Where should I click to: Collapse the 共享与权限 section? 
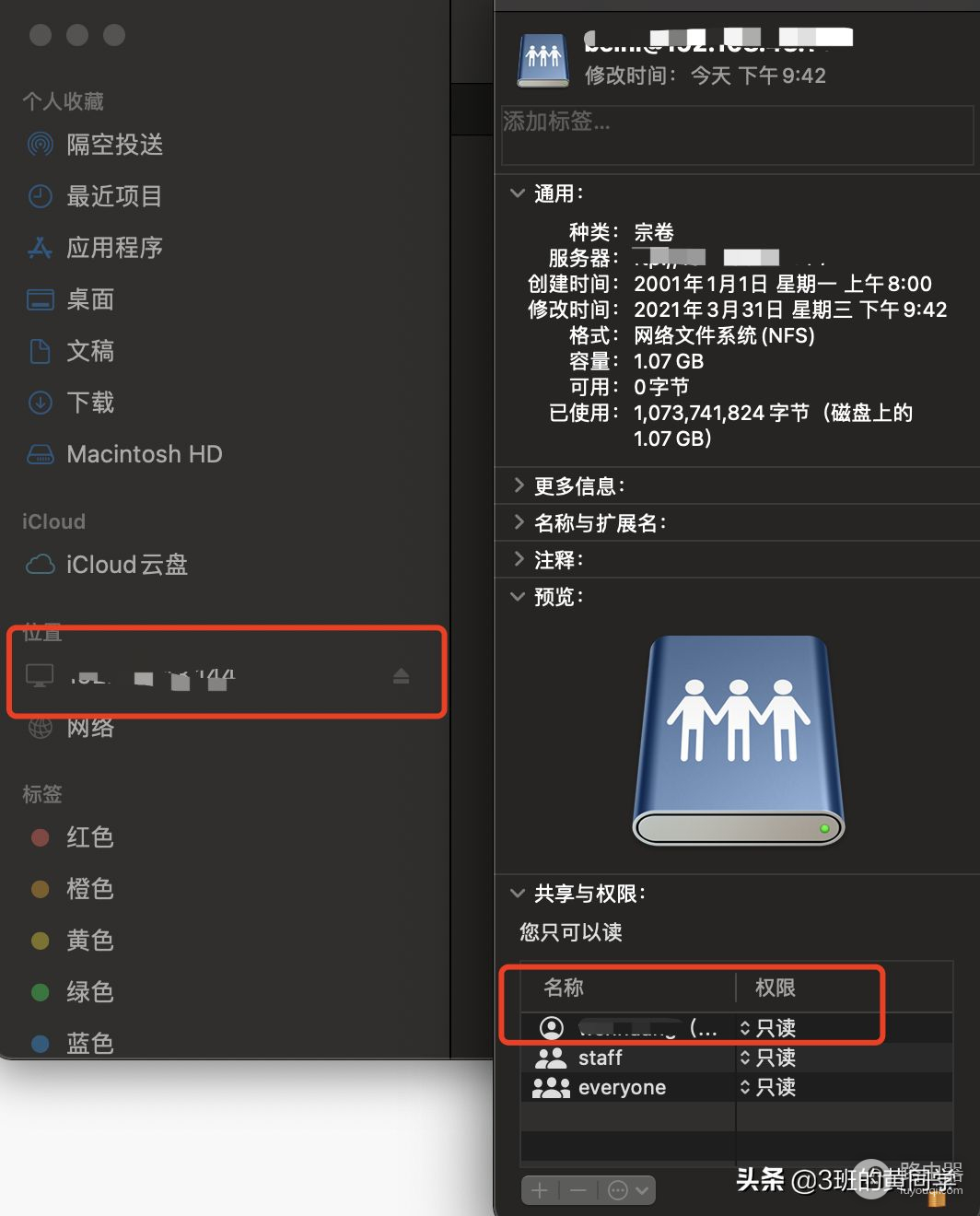518,894
